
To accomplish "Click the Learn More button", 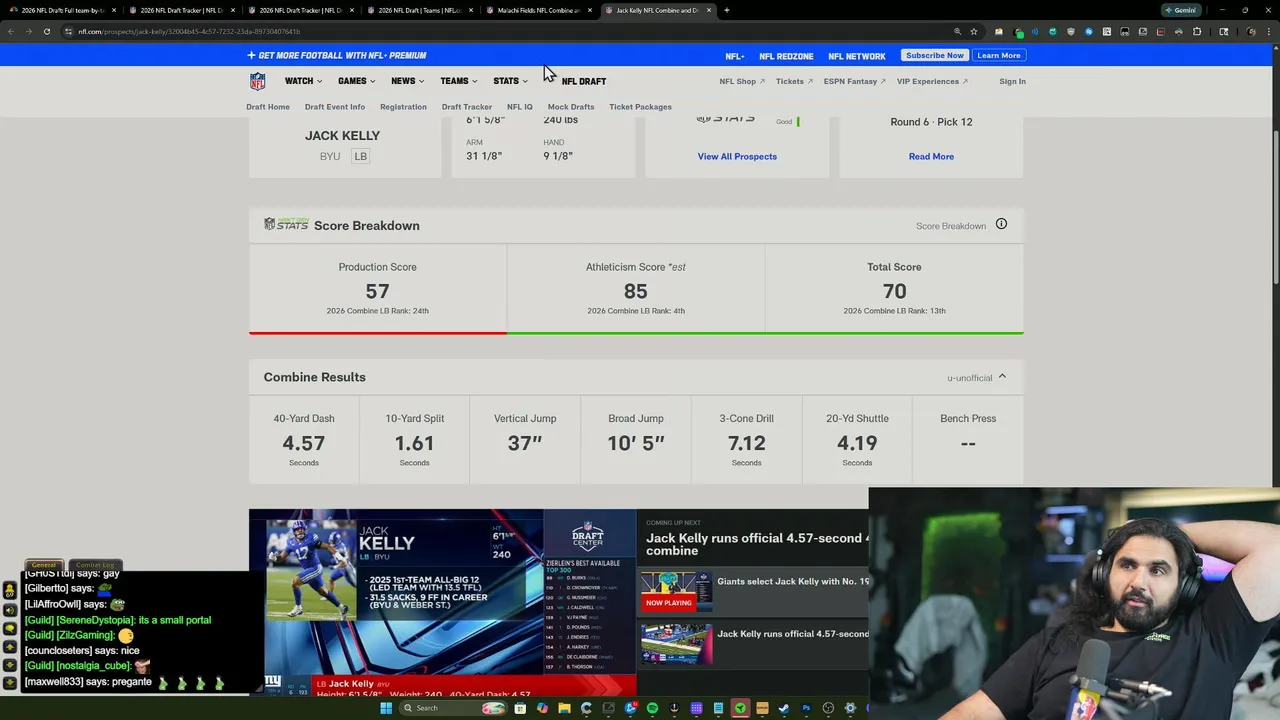I will pos(998,55).
